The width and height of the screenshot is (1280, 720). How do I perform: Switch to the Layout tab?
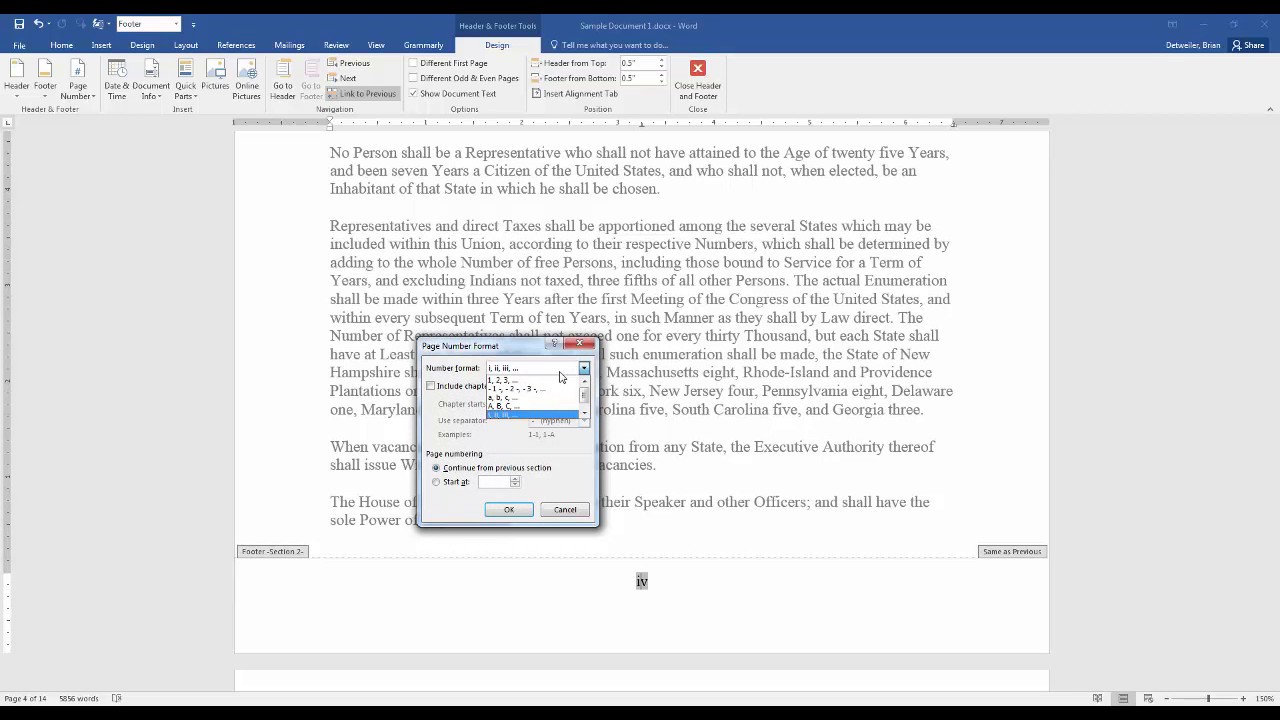point(185,45)
